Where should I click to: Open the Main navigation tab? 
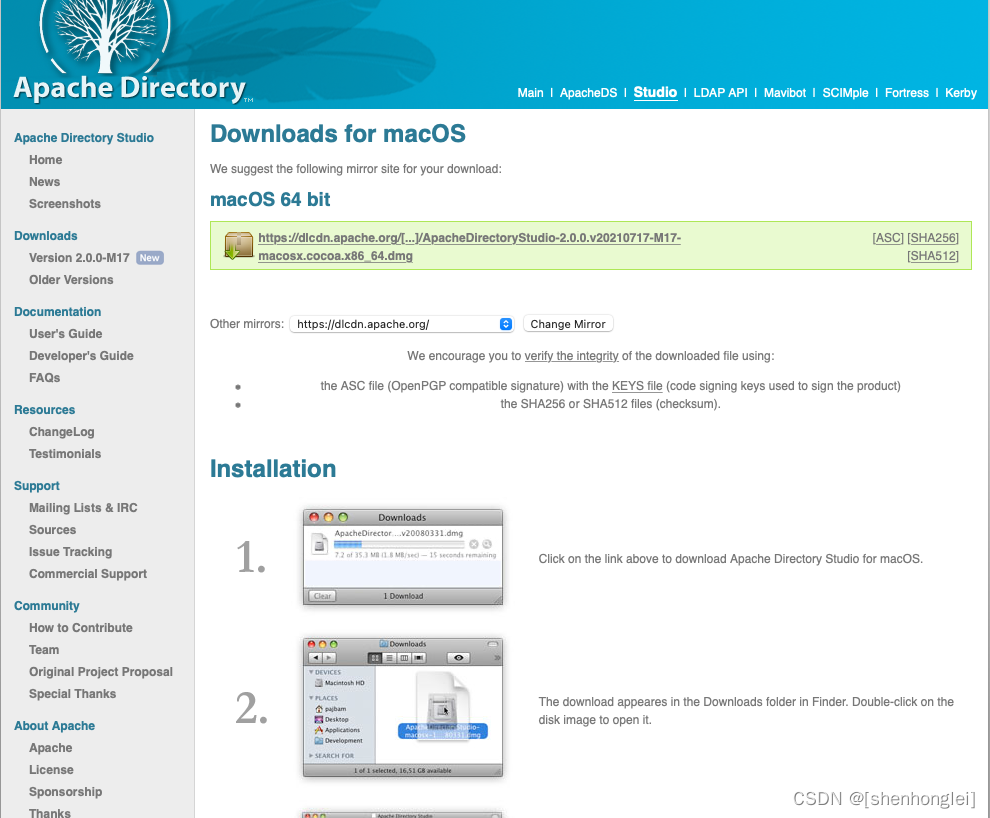coord(530,93)
